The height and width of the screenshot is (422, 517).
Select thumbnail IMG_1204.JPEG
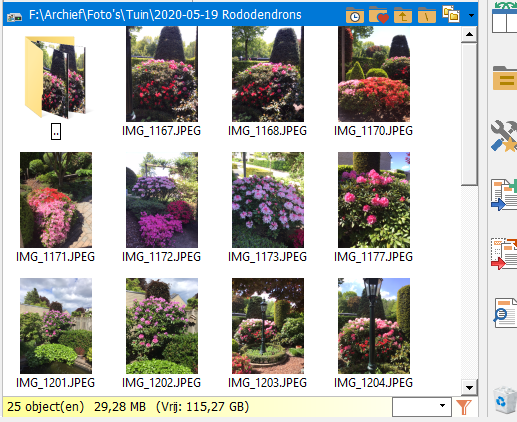point(374,333)
